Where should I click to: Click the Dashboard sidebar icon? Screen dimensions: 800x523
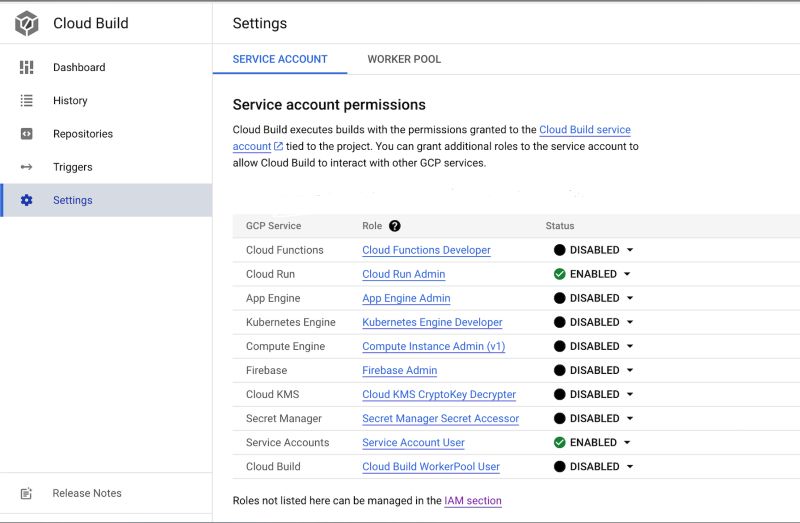click(27, 67)
